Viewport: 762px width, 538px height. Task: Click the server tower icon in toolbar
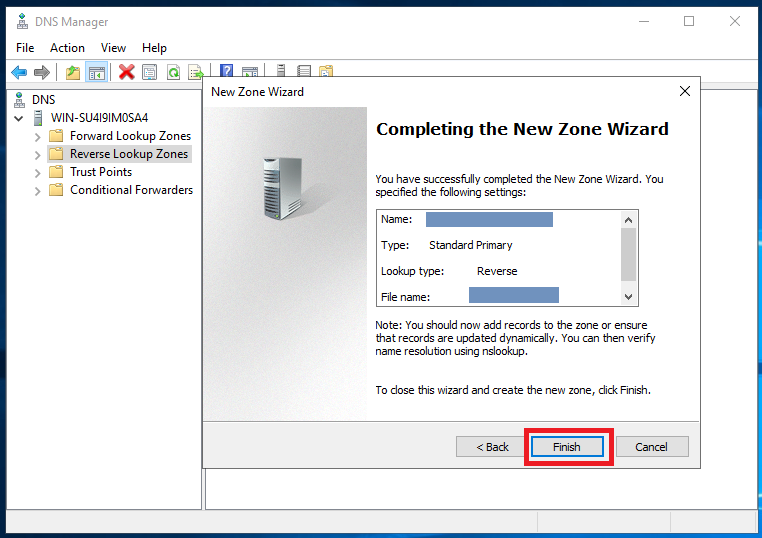click(281, 71)
